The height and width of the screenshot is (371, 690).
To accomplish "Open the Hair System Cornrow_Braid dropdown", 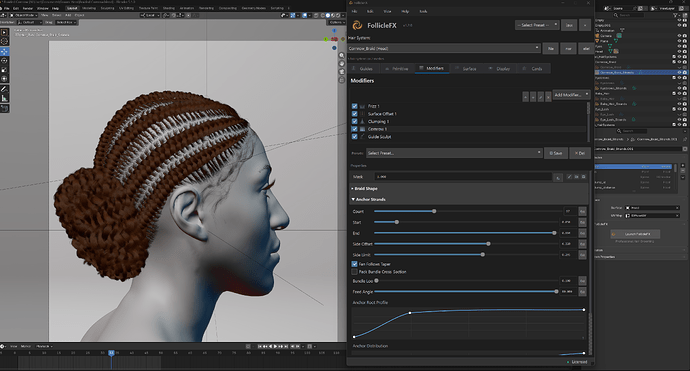I will (x=444, y=48).
